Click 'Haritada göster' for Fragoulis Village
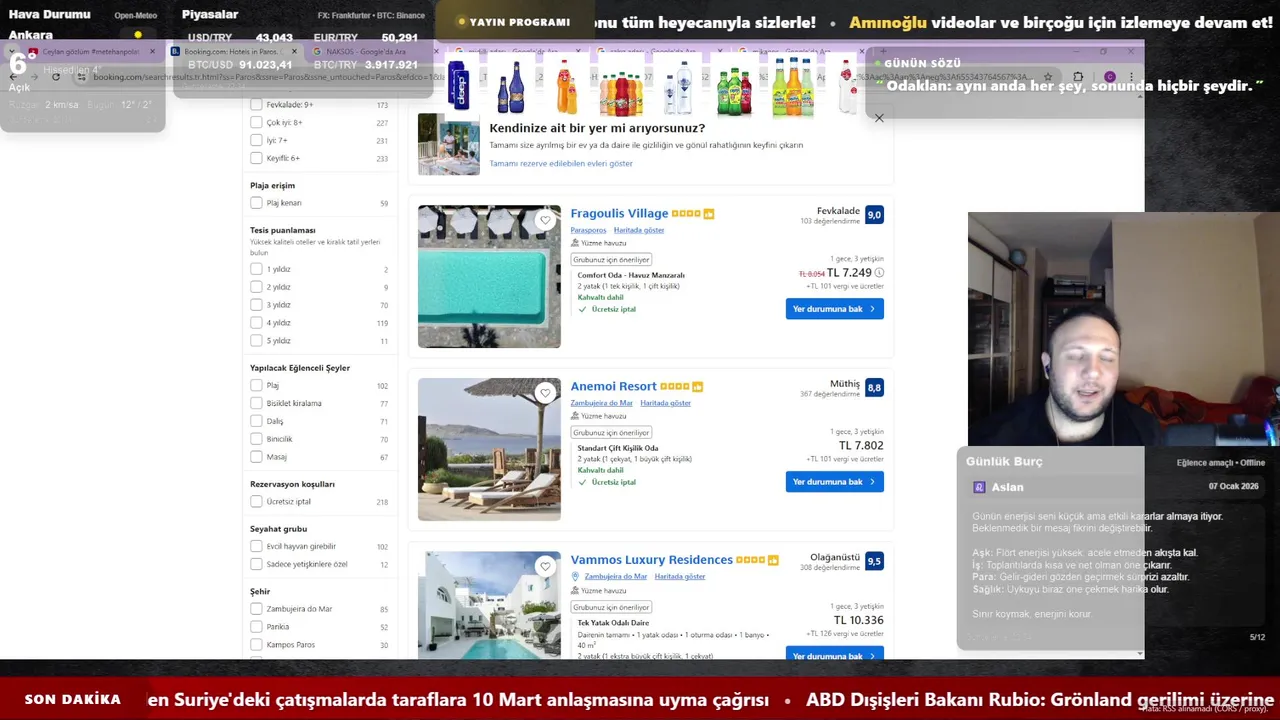The height and width of the screenshot is (720, 1280). (638, 230)
